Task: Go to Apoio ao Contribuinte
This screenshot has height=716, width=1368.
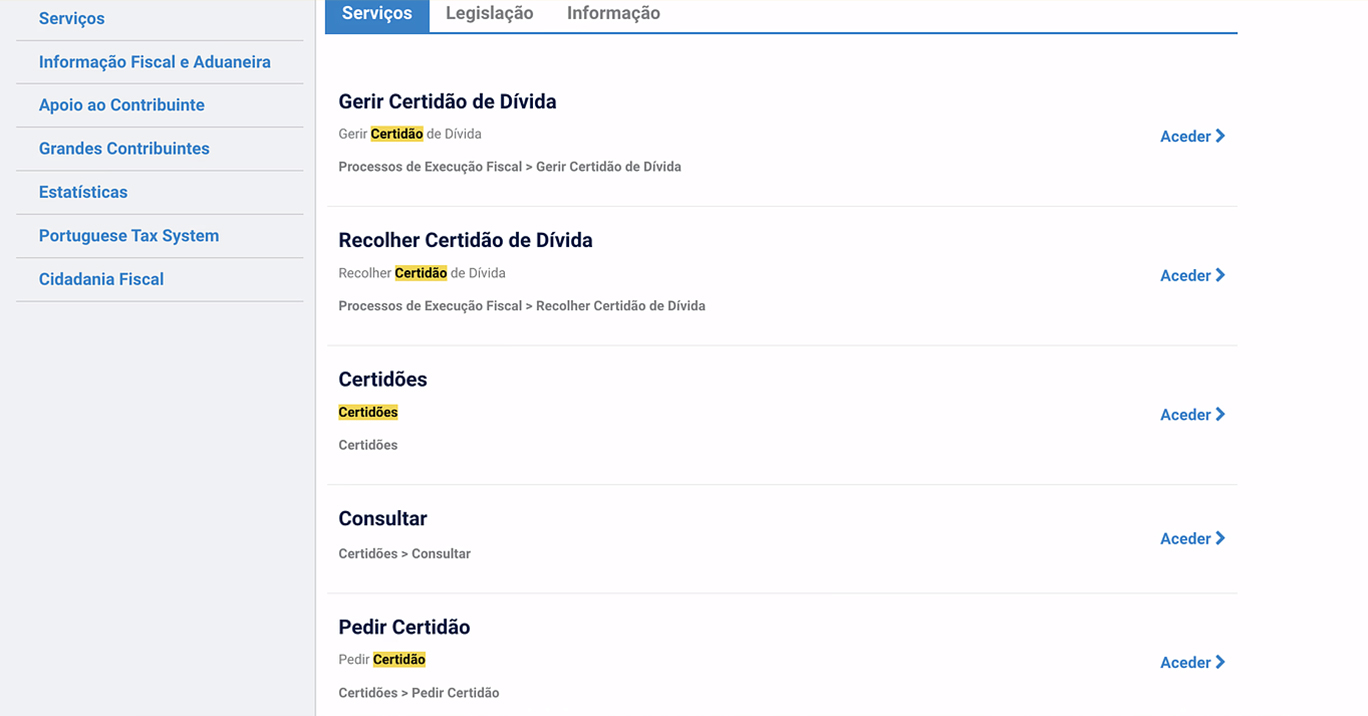Action: click(122, 105)
